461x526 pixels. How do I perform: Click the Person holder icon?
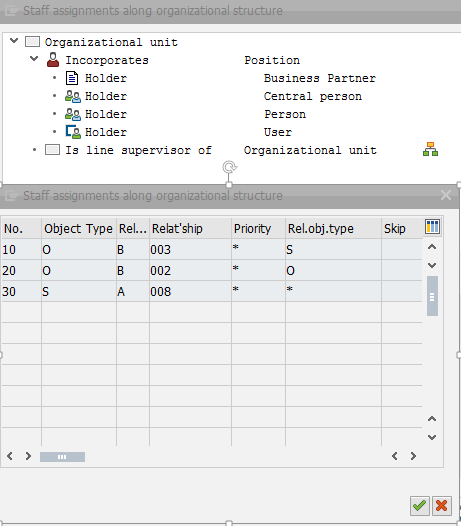point(73,114)
